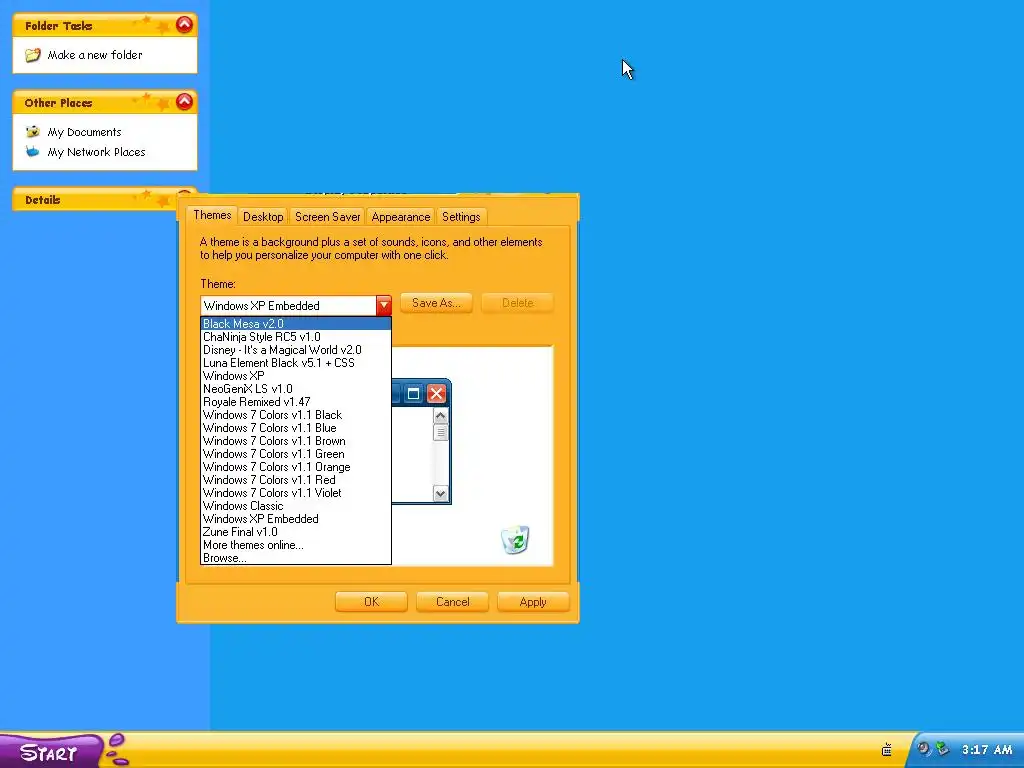Select ChaNinja Style RC5 v1.0 theme

pos(296,337)
